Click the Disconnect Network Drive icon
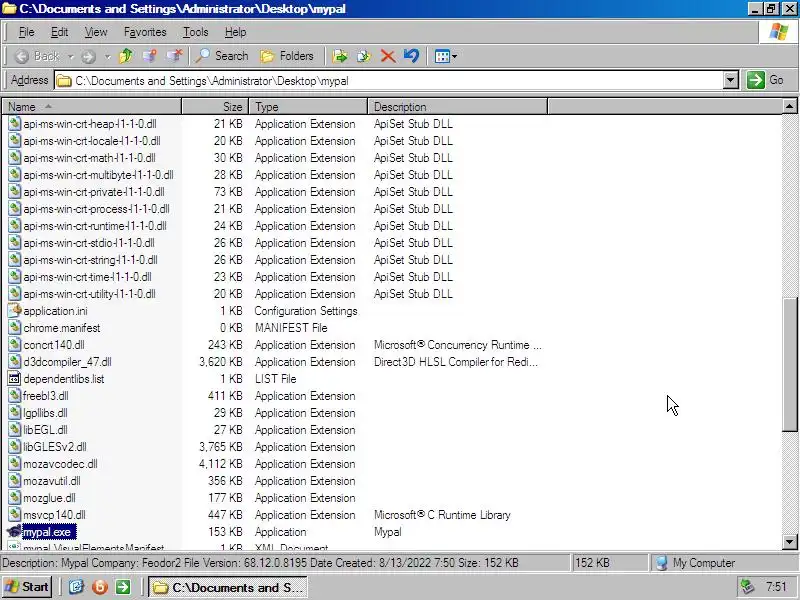This screenshot has height=600, width=800. [x=174, y=56]
